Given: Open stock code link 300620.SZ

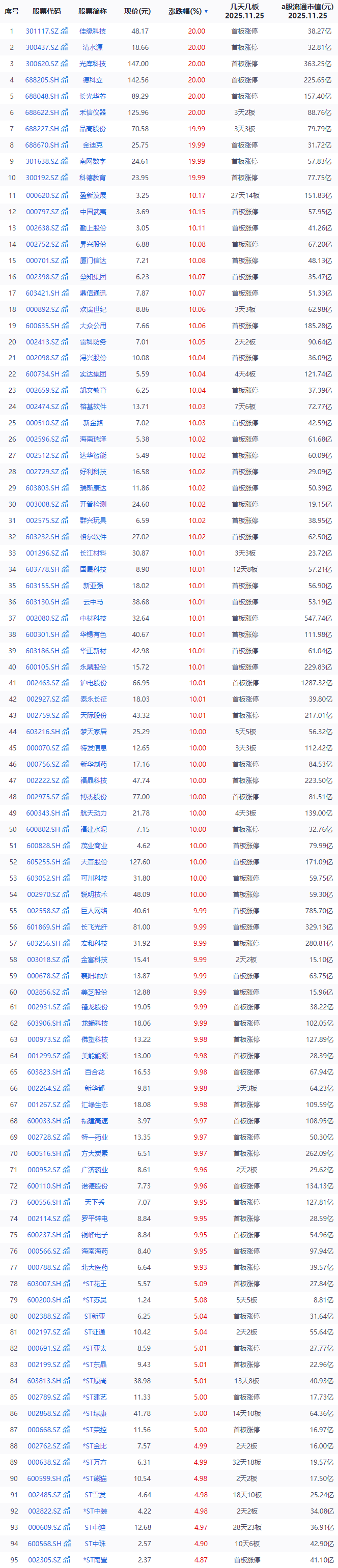Looking at the screenshot, I should click(42, 63).
